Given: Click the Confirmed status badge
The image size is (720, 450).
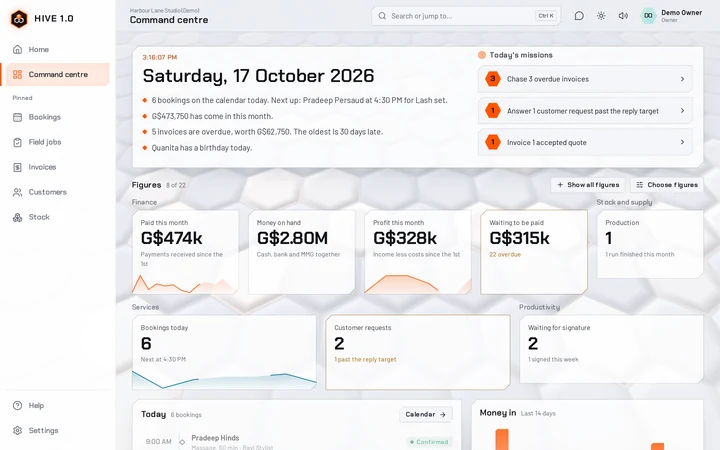Looking at the screenshot, I should (x=429, y=442).
